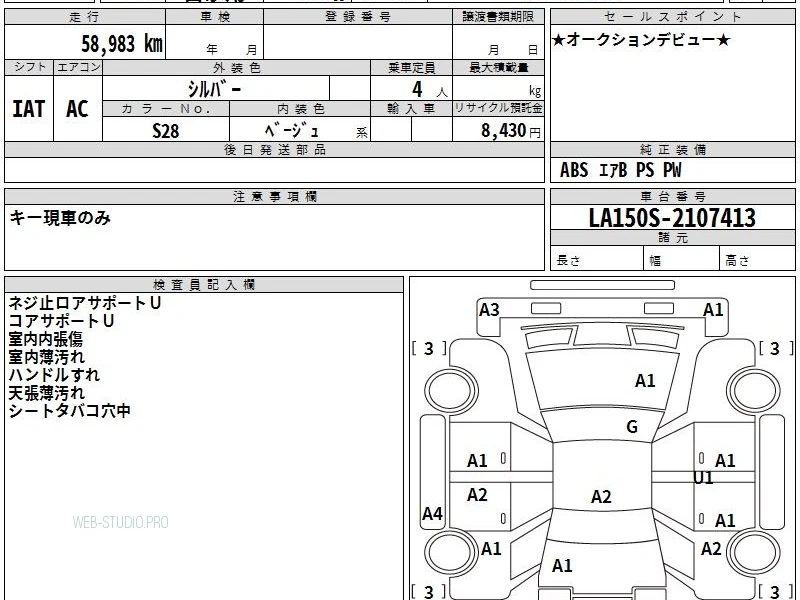The width and height of the screenshot is (800, 600).
Task: Click the カラーNo. header
Action: (166, 109)
